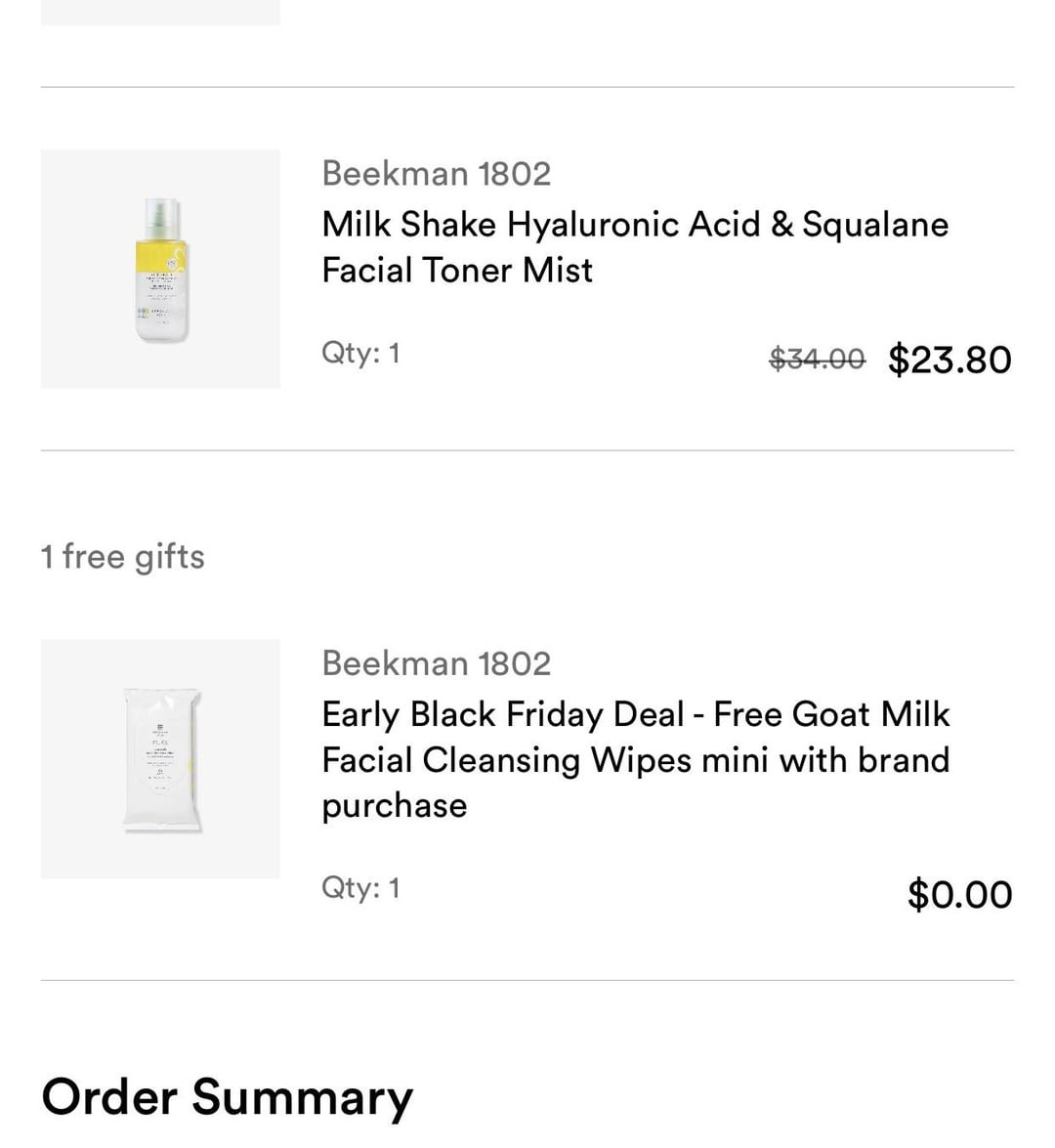This screenshot has height=1148, width=1055.
Task: Click the pump cap of the toner bottle
Action: pyautogui.click(x=162, y=213)
